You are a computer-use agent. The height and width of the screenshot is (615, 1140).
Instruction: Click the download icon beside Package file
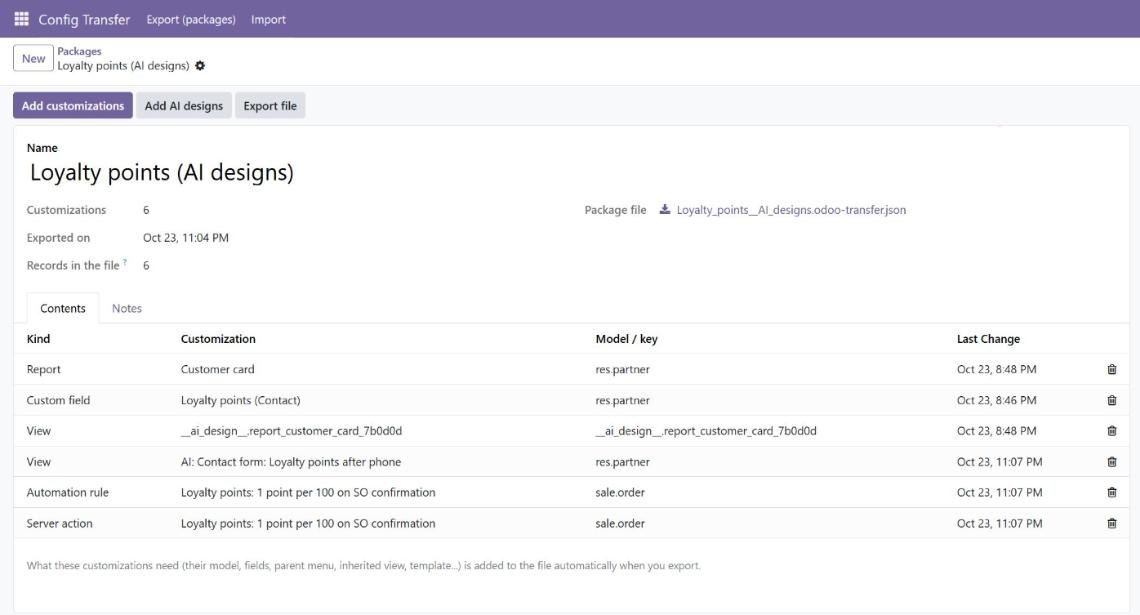(x=665, y=209)
